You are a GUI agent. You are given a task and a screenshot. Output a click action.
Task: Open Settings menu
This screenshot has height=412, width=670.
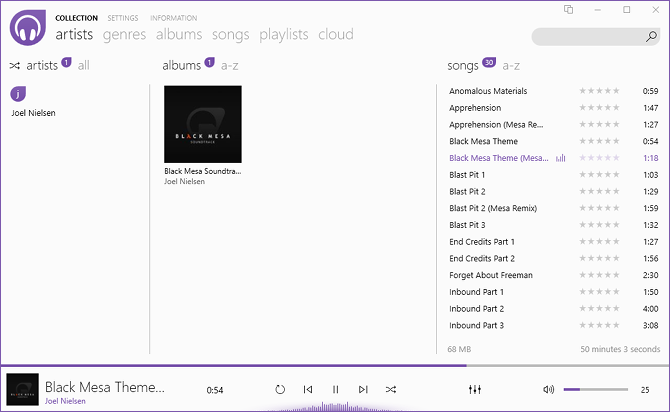123,18
